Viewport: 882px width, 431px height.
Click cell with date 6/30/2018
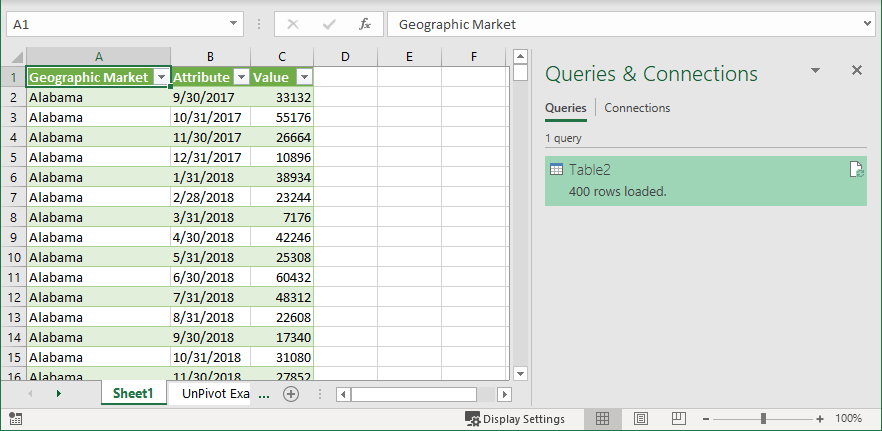click(210, 277)
